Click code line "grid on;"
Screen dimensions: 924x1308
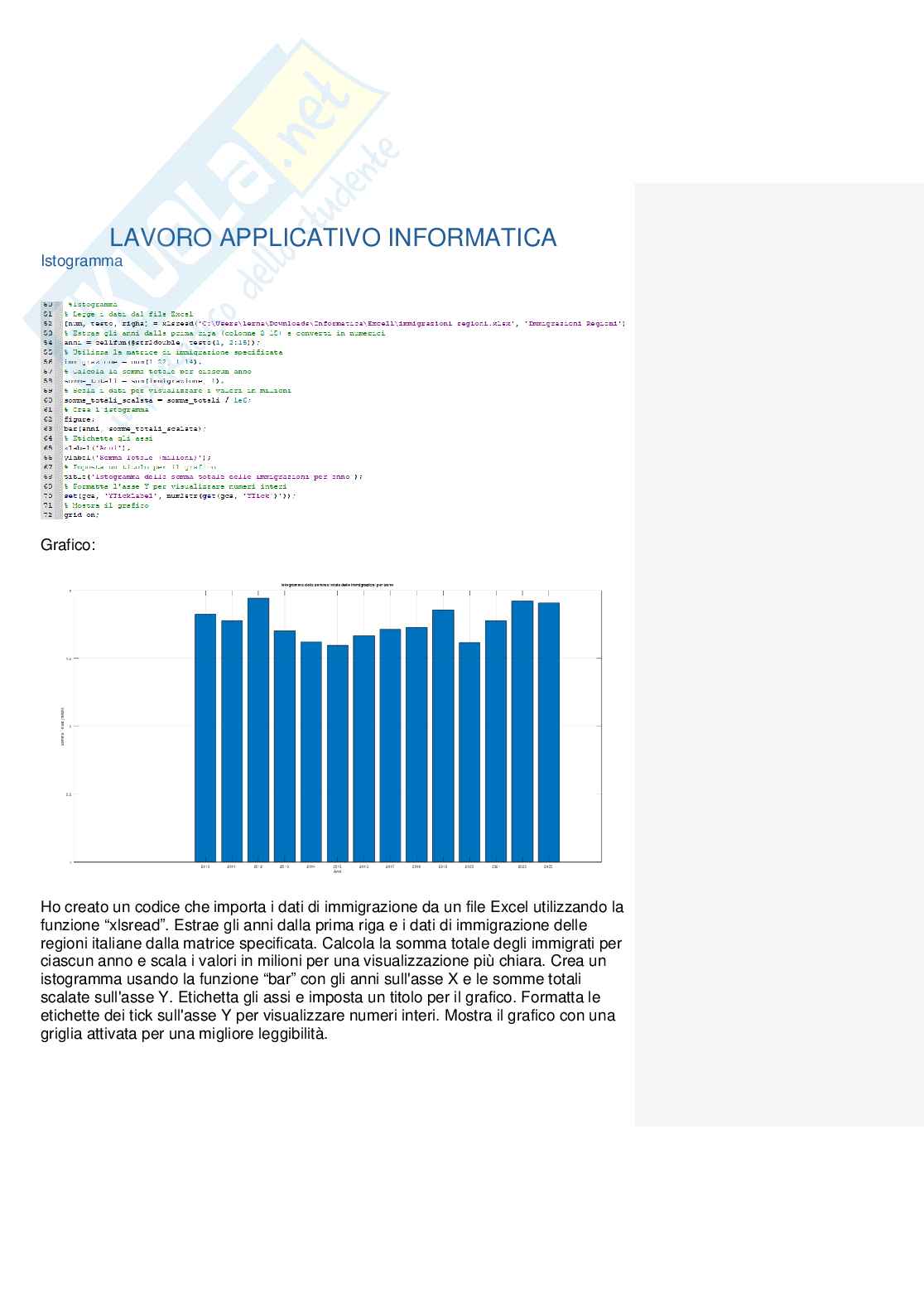click(81, 514)
